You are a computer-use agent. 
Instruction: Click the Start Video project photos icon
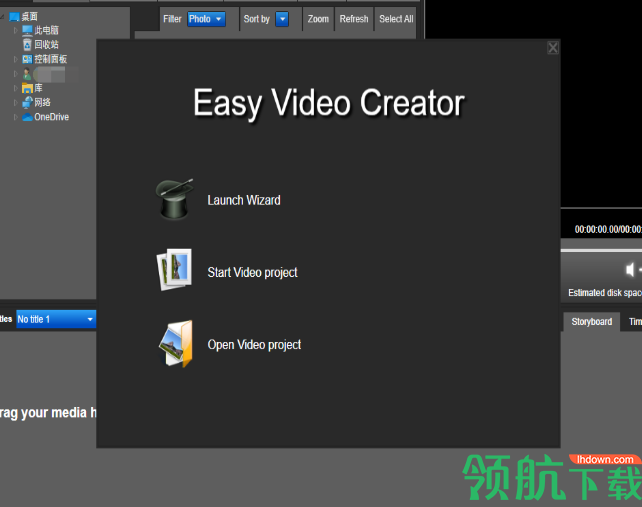[x=174, y=269]
